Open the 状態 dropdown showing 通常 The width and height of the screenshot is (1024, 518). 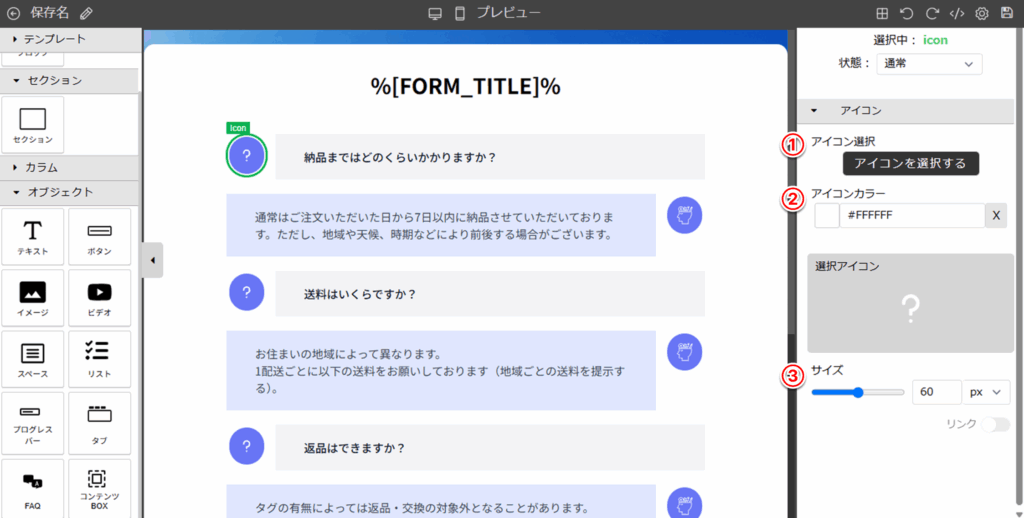[929, 64]
